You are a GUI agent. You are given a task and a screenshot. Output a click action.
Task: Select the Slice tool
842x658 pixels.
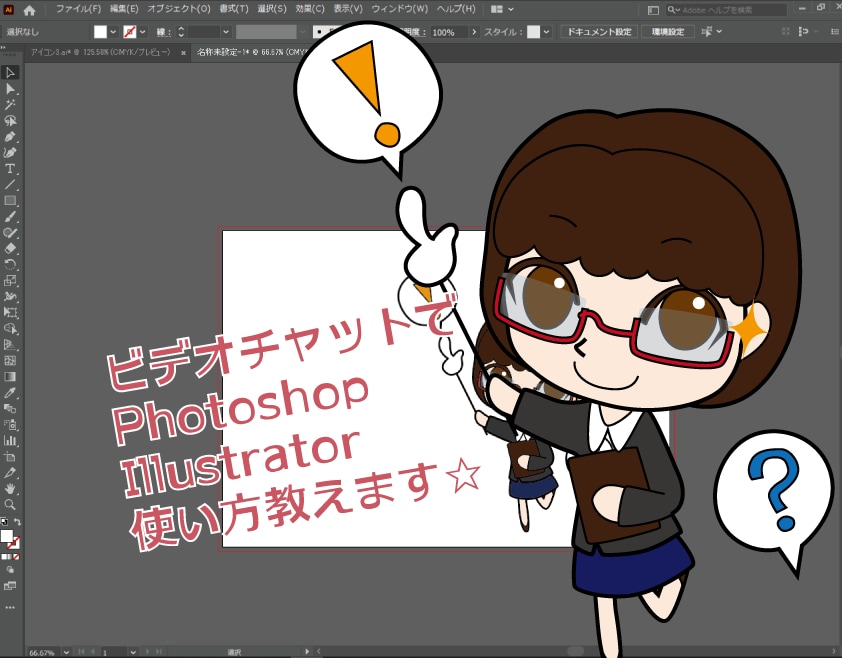10,473
